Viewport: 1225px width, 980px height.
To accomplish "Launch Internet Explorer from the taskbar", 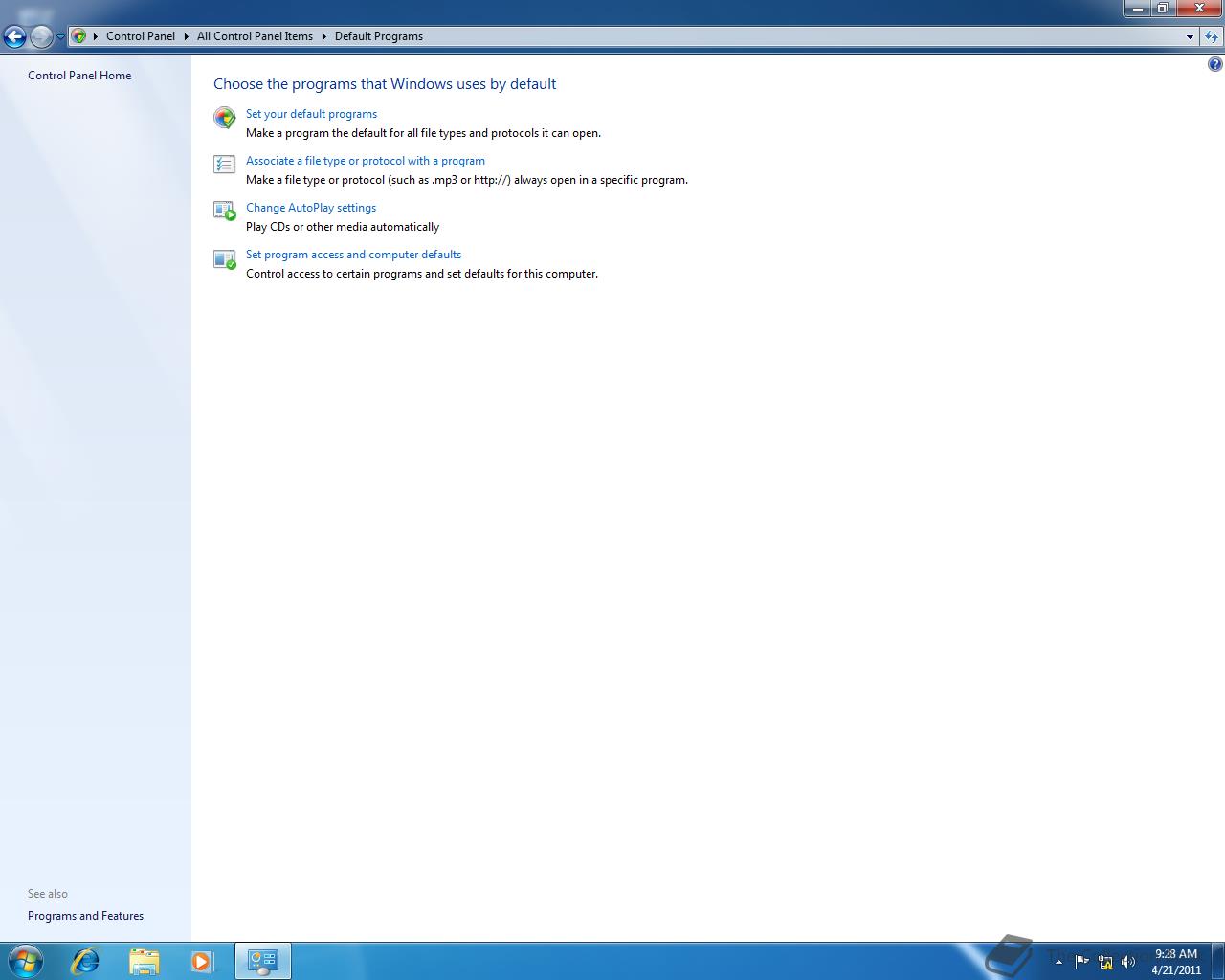I will point(85,961).
